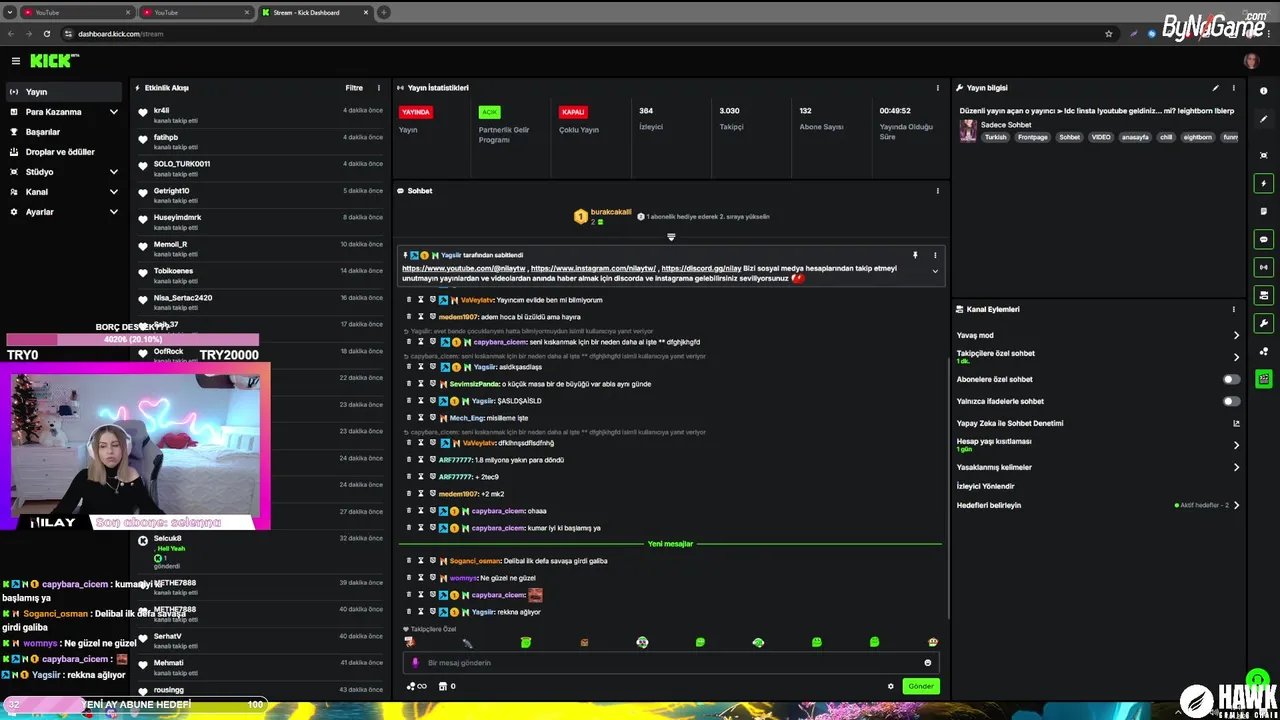
Task: Open Droplar ve ödüller page
Action: [x=64, y=152]
